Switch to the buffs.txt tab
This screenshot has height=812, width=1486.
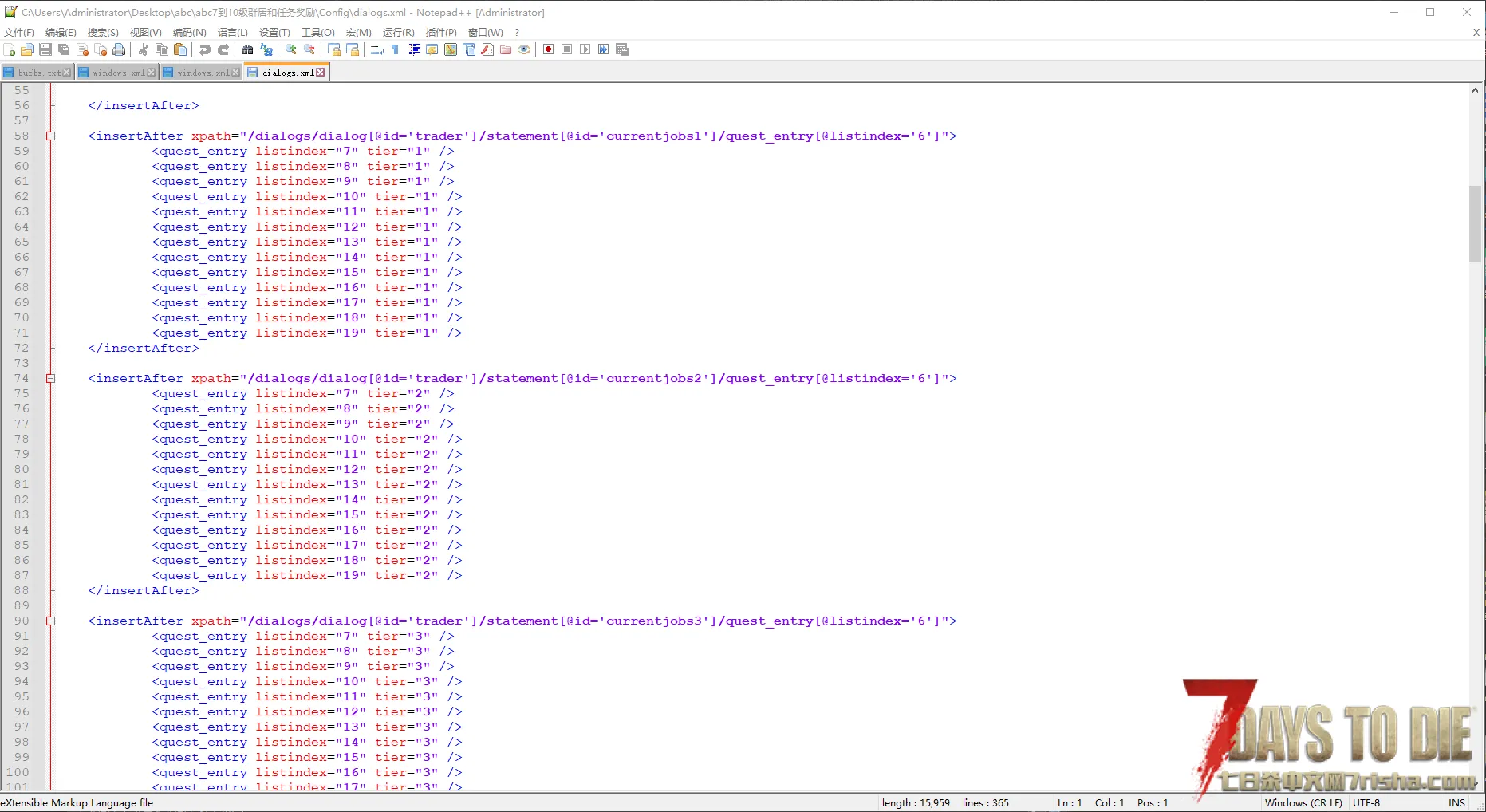37,73
